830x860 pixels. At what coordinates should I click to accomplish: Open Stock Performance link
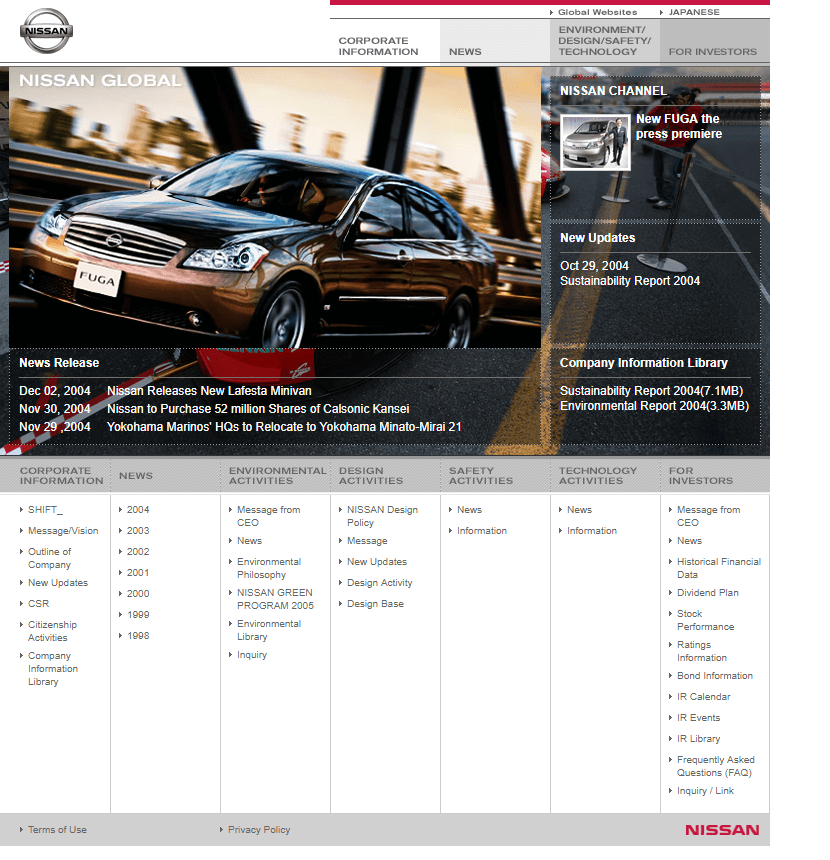705,620
